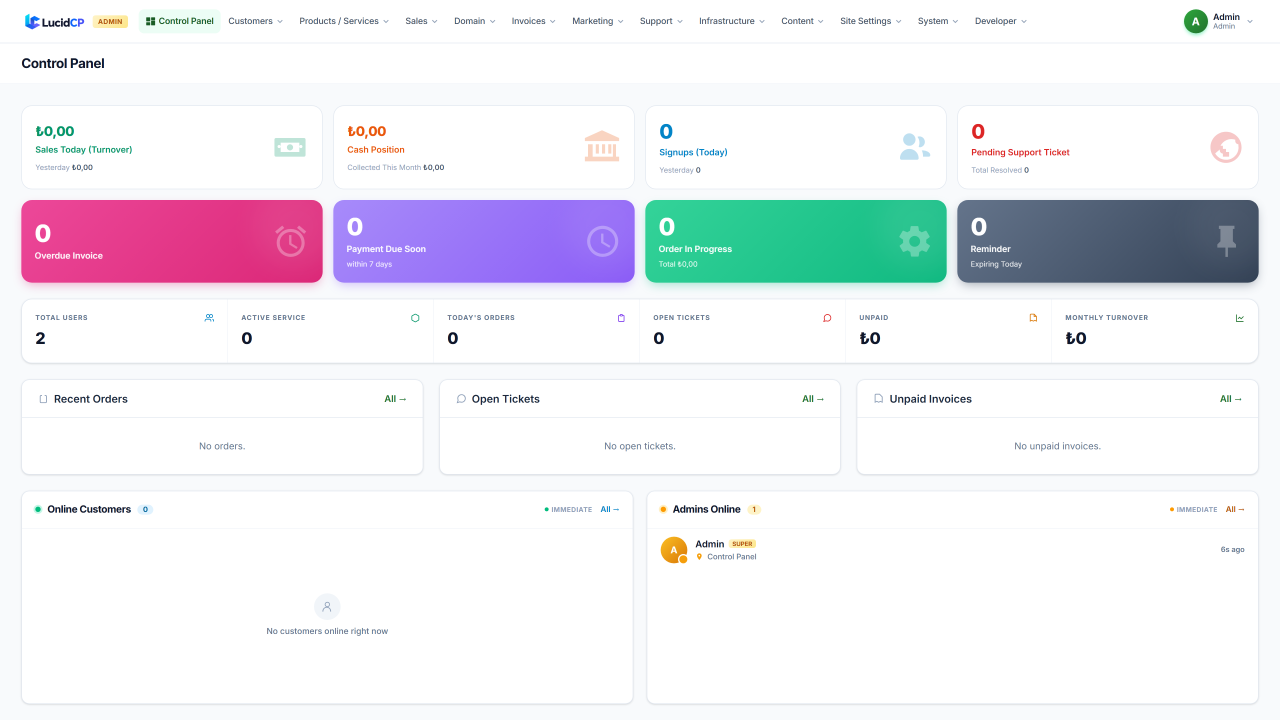Click the people icon beside Total Users

[x=209, y=318]
